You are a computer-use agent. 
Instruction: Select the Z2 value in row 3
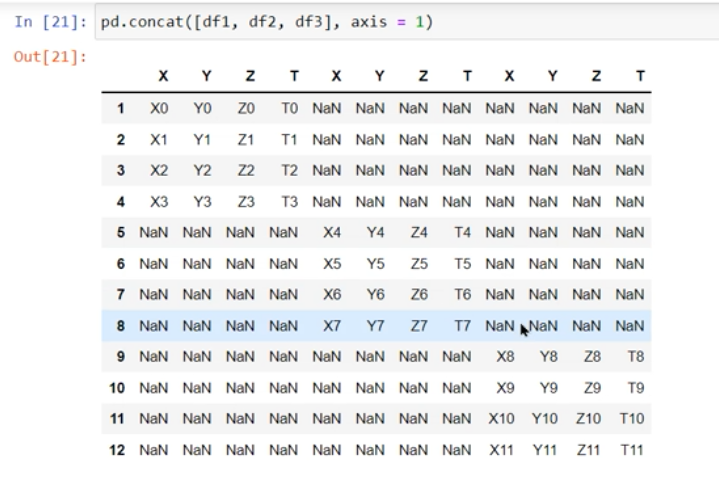tap(246, 172)
